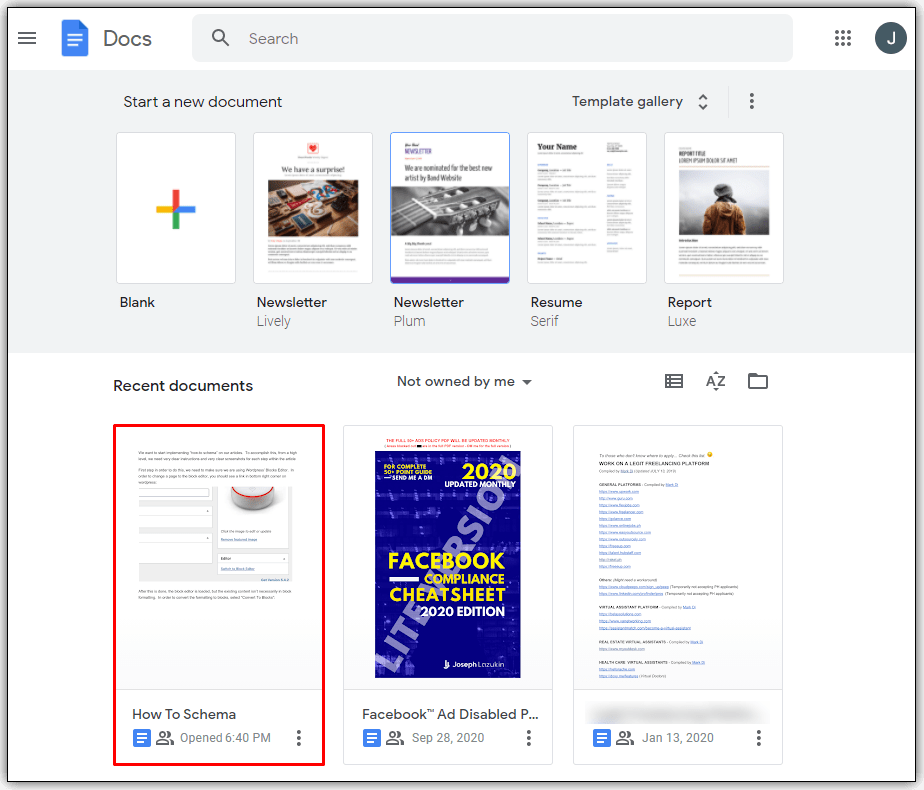Switch to list view icon

pyautogui.click(x=674, y=381)
